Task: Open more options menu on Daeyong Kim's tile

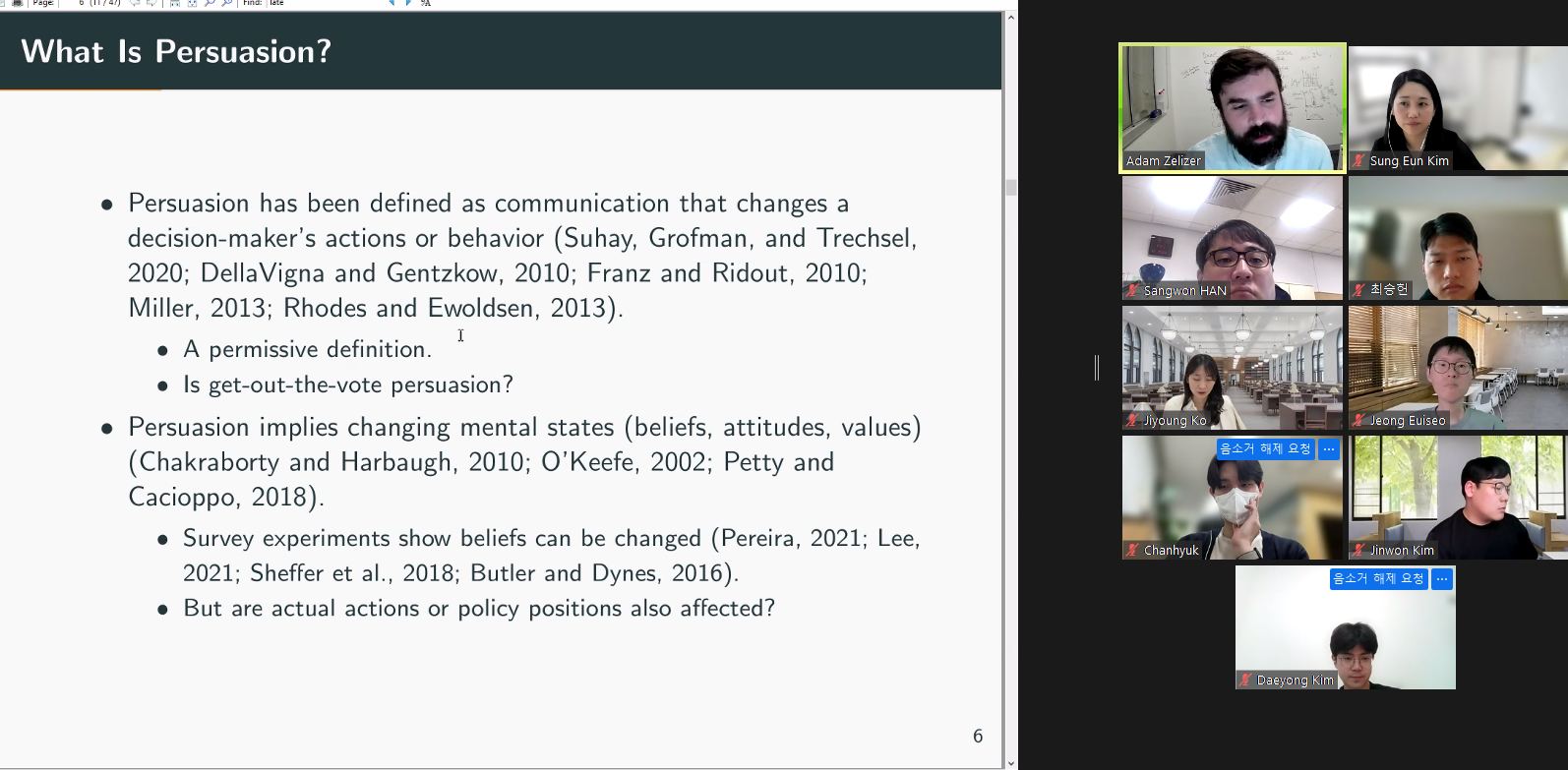Action: 1442,578
